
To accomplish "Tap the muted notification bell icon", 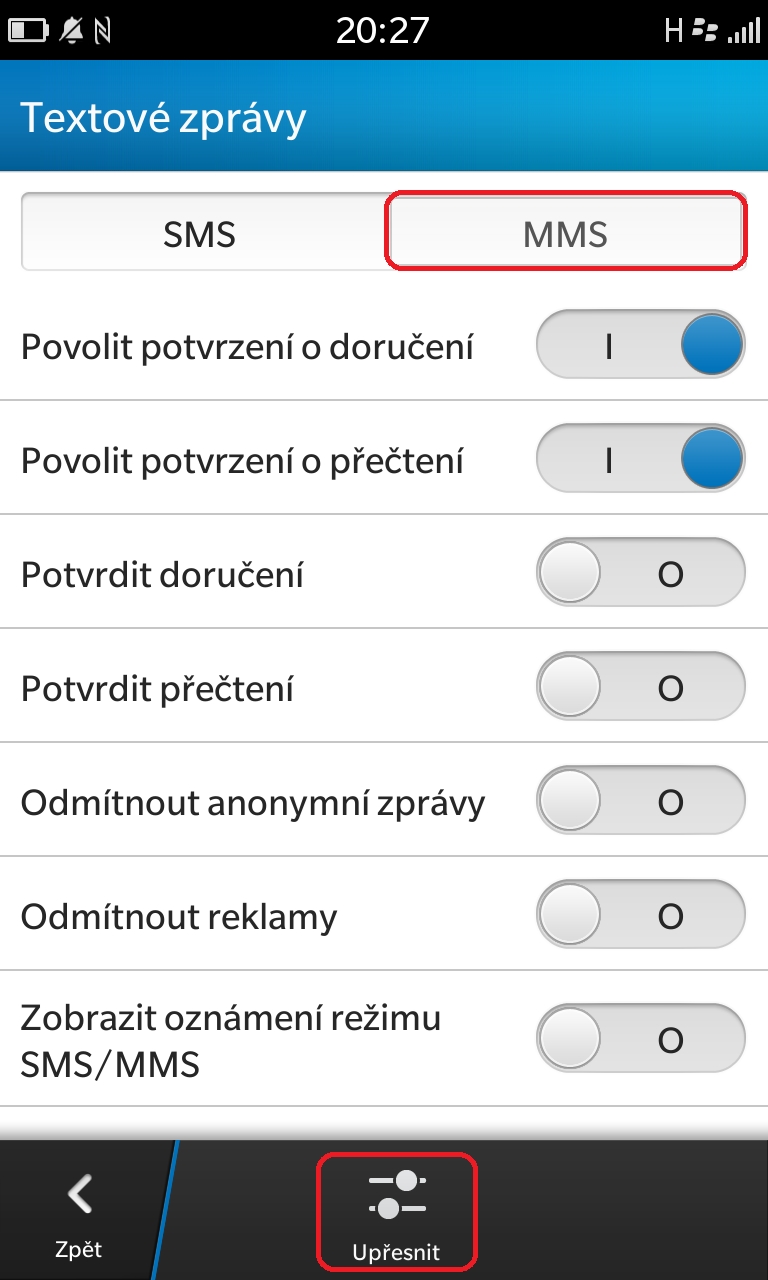I will pyautogui.click(x=70, y=31).
